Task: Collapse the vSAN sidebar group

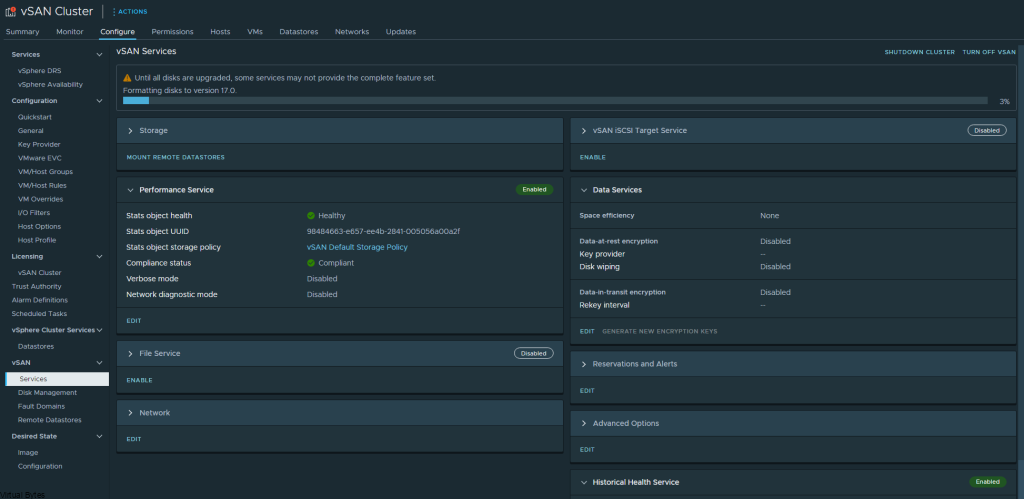Action: pos(98,363)
